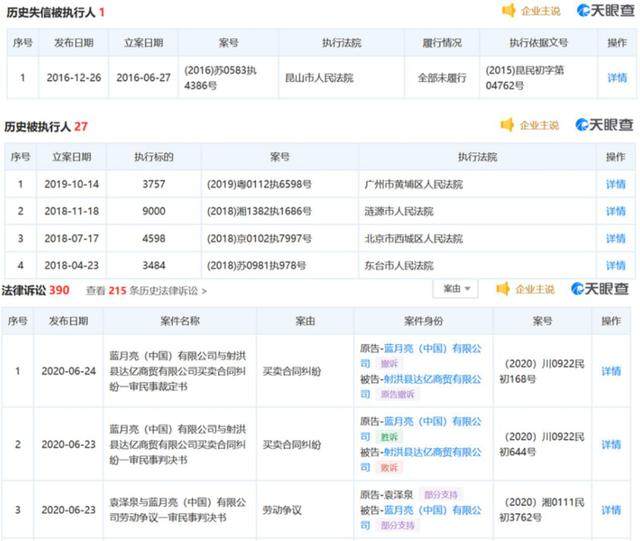Click the 天眼查 logo beside 历史被执行人
The image size is (640, 541).
604,125
